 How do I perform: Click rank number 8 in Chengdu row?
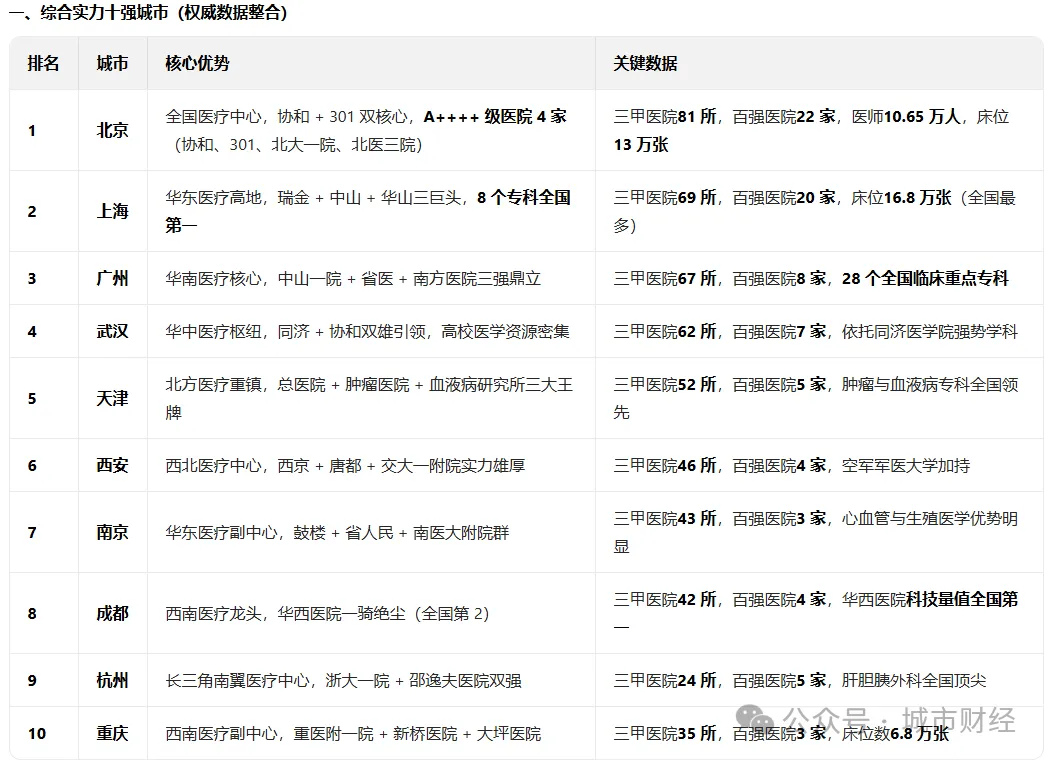pyautogui.click(x=31, y=613)
